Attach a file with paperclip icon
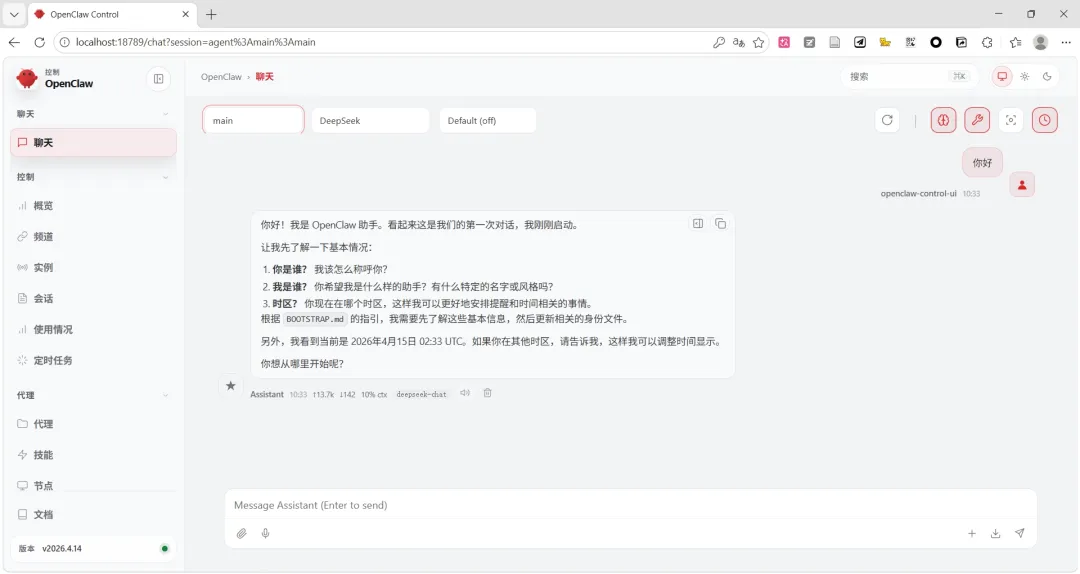This screenshot has width=1080, height=574. (x=242, y=533)
